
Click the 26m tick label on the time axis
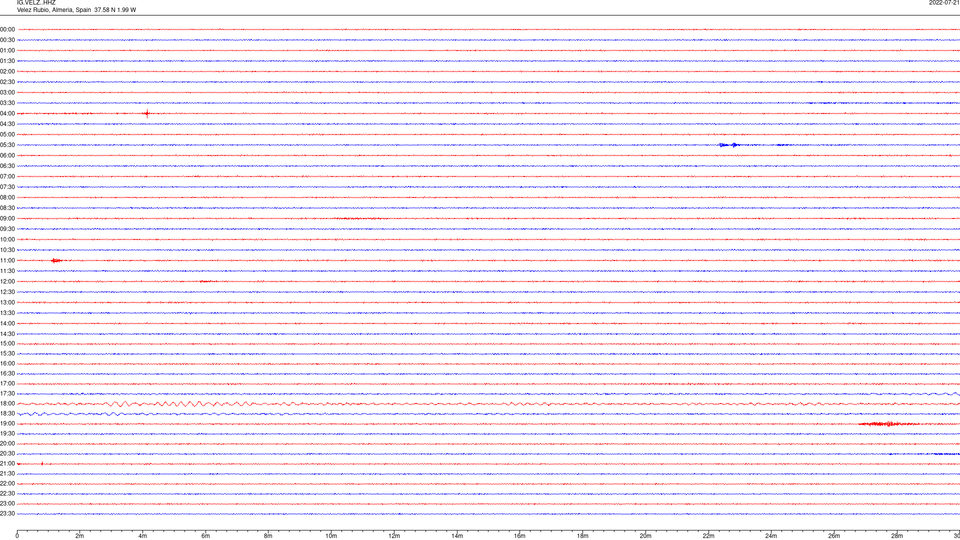pyautogui.click(x=834, y=536)
